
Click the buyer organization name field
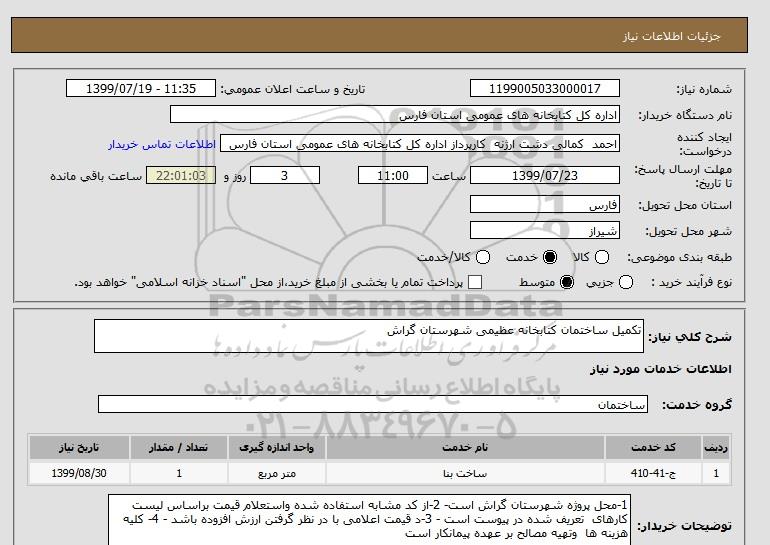click(395, 115)
